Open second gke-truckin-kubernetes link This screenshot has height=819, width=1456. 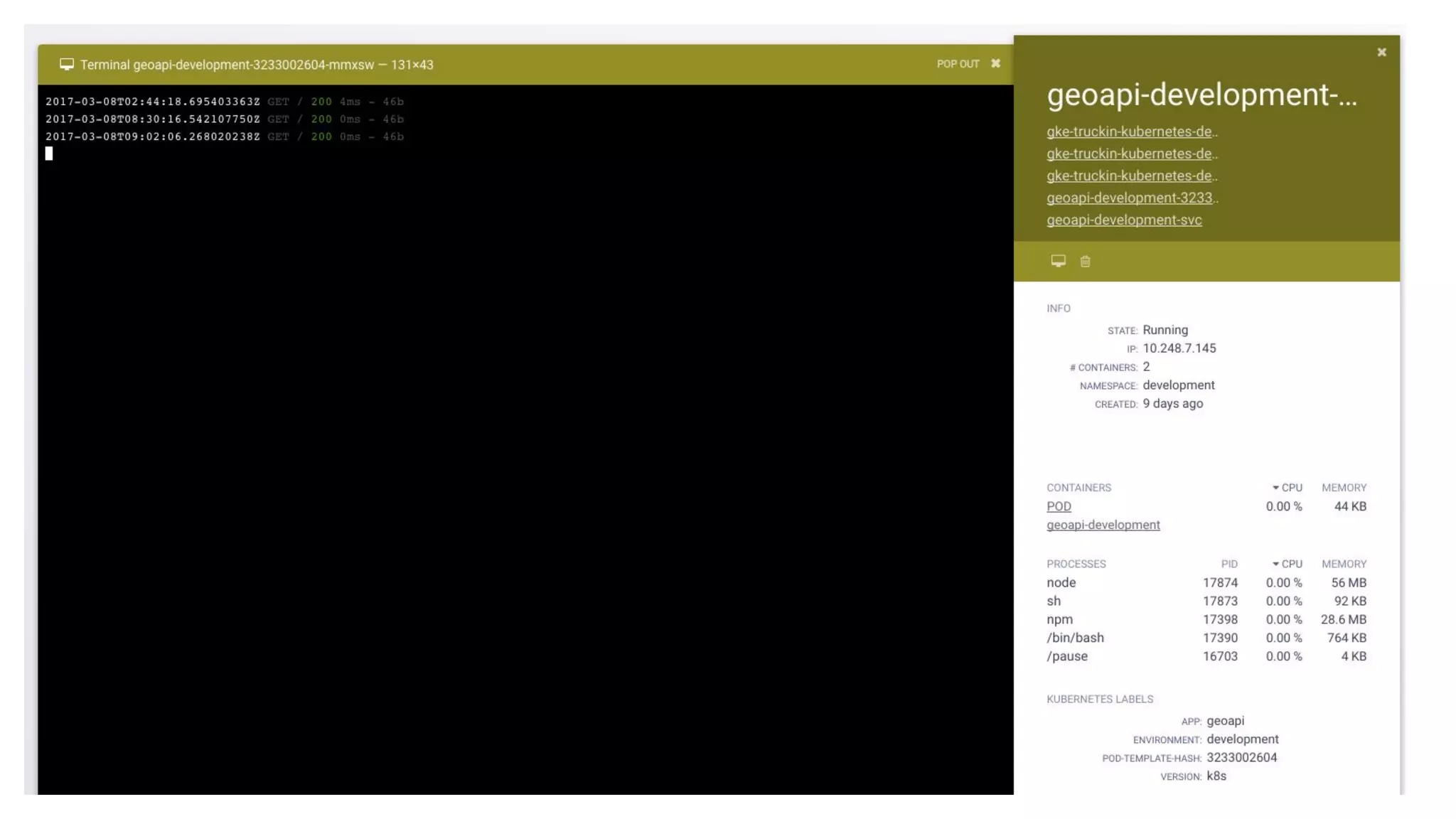(1130, 154)
